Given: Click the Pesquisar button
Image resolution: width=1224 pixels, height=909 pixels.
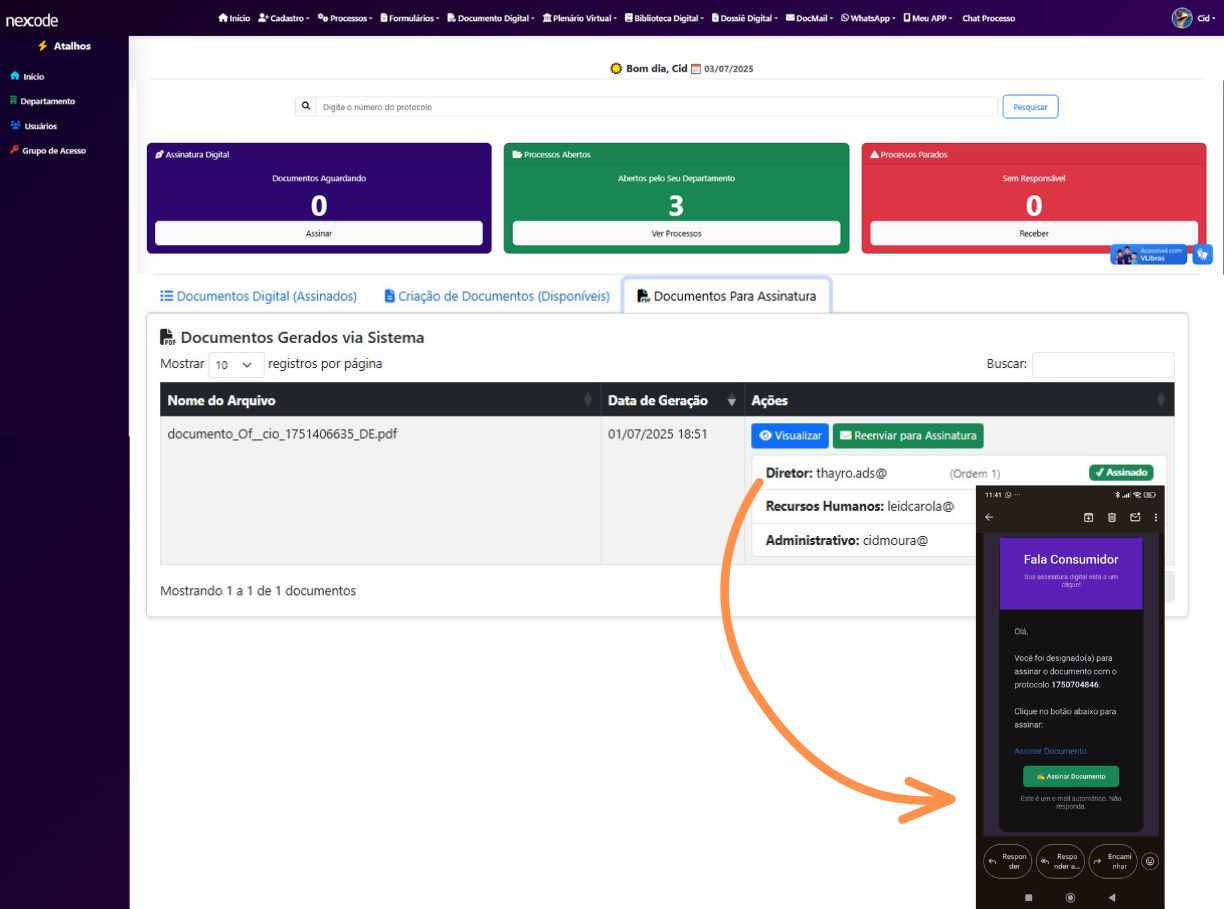Looking at the screenshot, I should pyautogui.click(x=1029, y=106).
